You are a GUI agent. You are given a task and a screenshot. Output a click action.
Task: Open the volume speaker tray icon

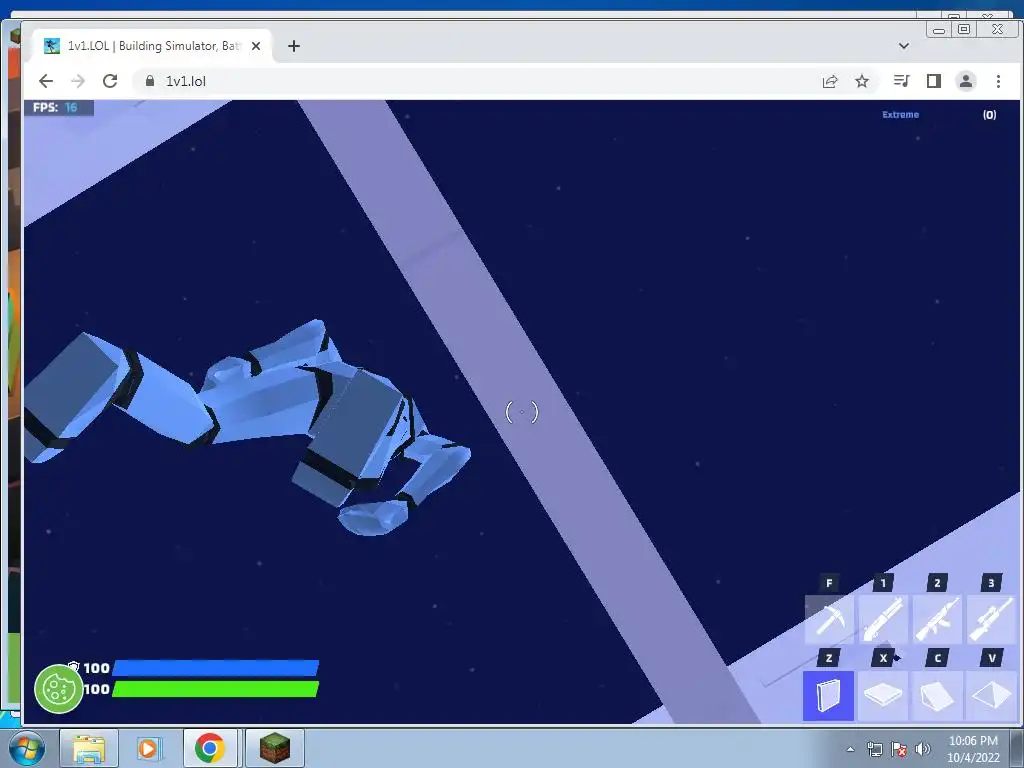click(923, 749)
